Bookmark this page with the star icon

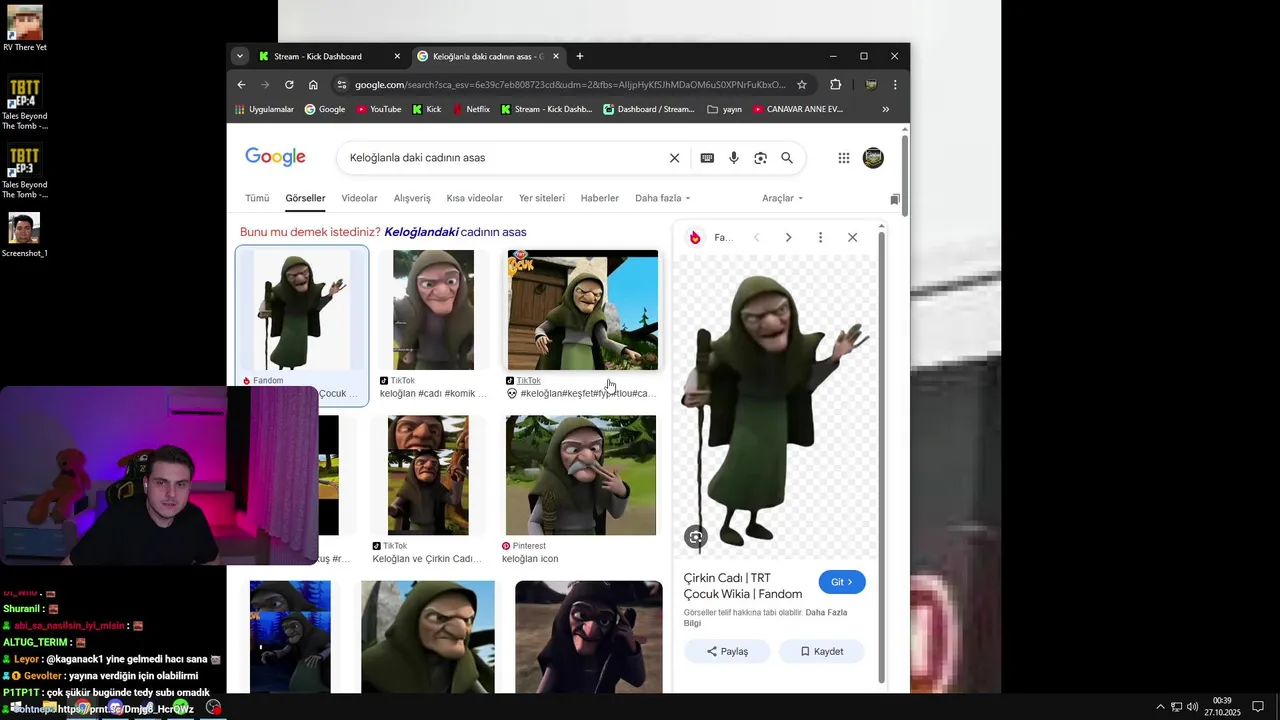coord(801,85)
